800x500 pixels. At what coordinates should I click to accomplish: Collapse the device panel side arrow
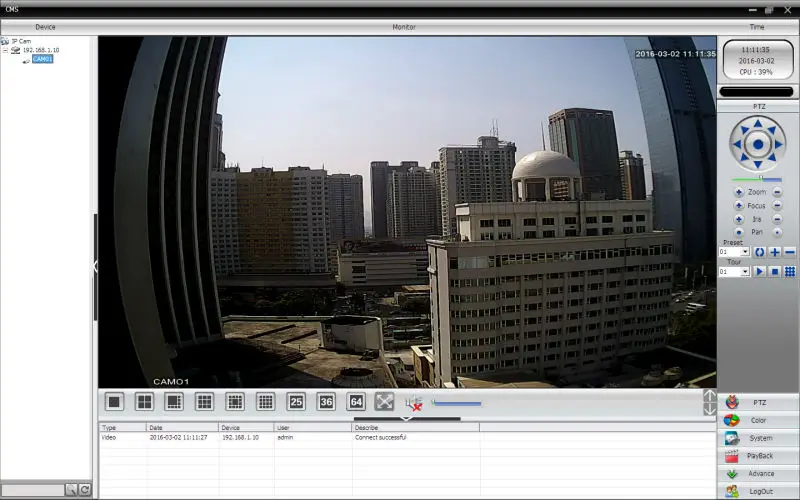(x=95, y=266)
